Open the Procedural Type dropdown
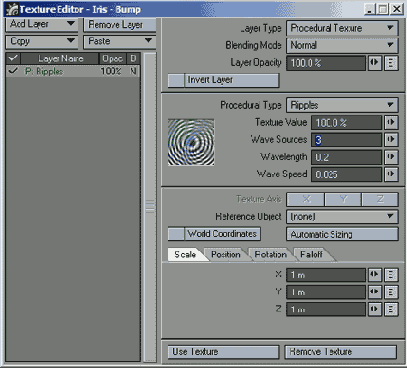Screen dimensions: 407x368 point(342,105)
